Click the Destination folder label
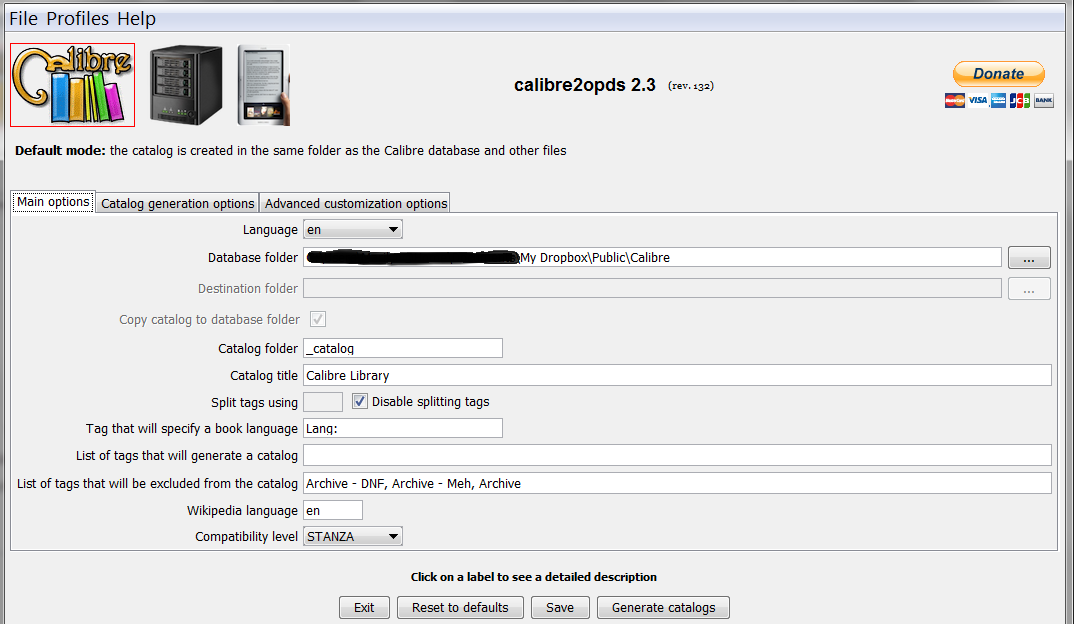The width and height of the screenshot is (1074, 624). coord(248,289)
